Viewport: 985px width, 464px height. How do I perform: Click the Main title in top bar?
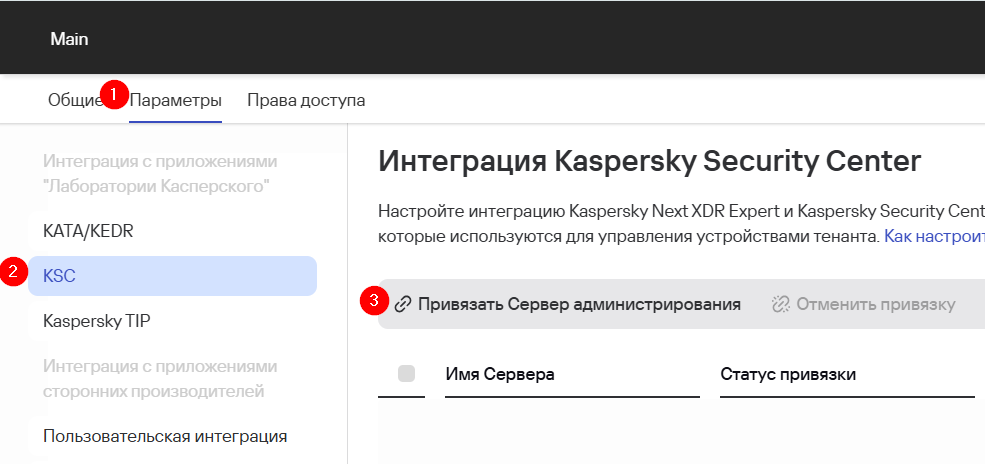(69, 39)
